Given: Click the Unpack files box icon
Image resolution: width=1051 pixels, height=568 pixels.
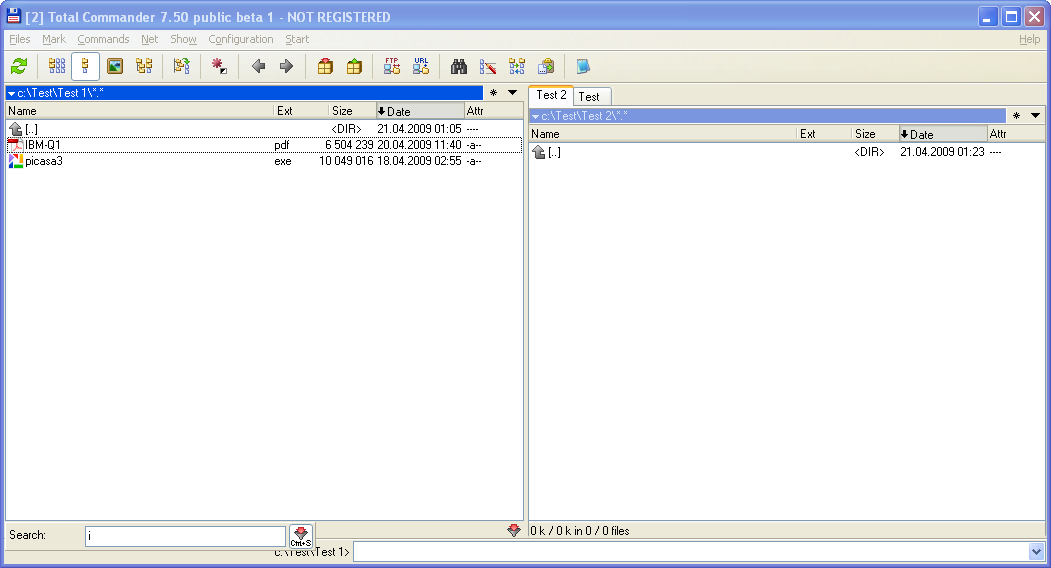Looking at the screenshot, I should pos(354,66).
